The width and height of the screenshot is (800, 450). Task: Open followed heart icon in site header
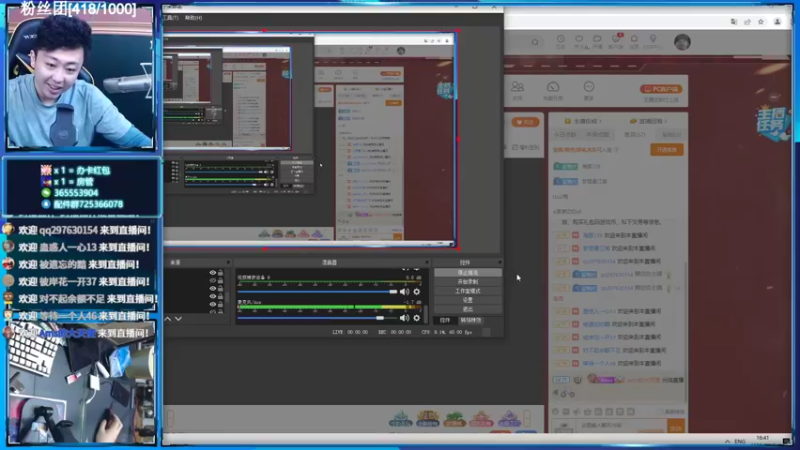[x=579, y=41]
